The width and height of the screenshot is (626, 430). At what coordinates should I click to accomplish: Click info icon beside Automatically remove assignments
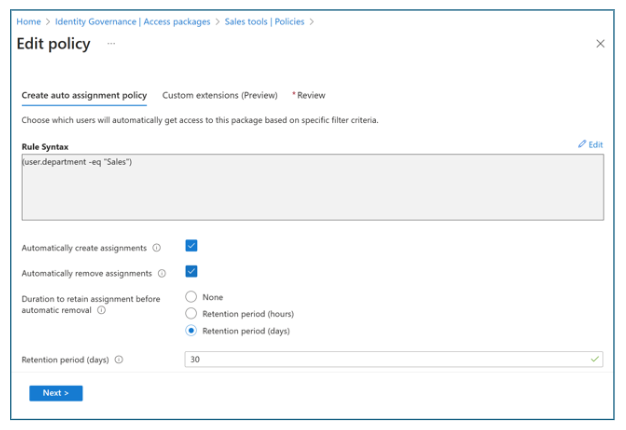coord(162,273)
